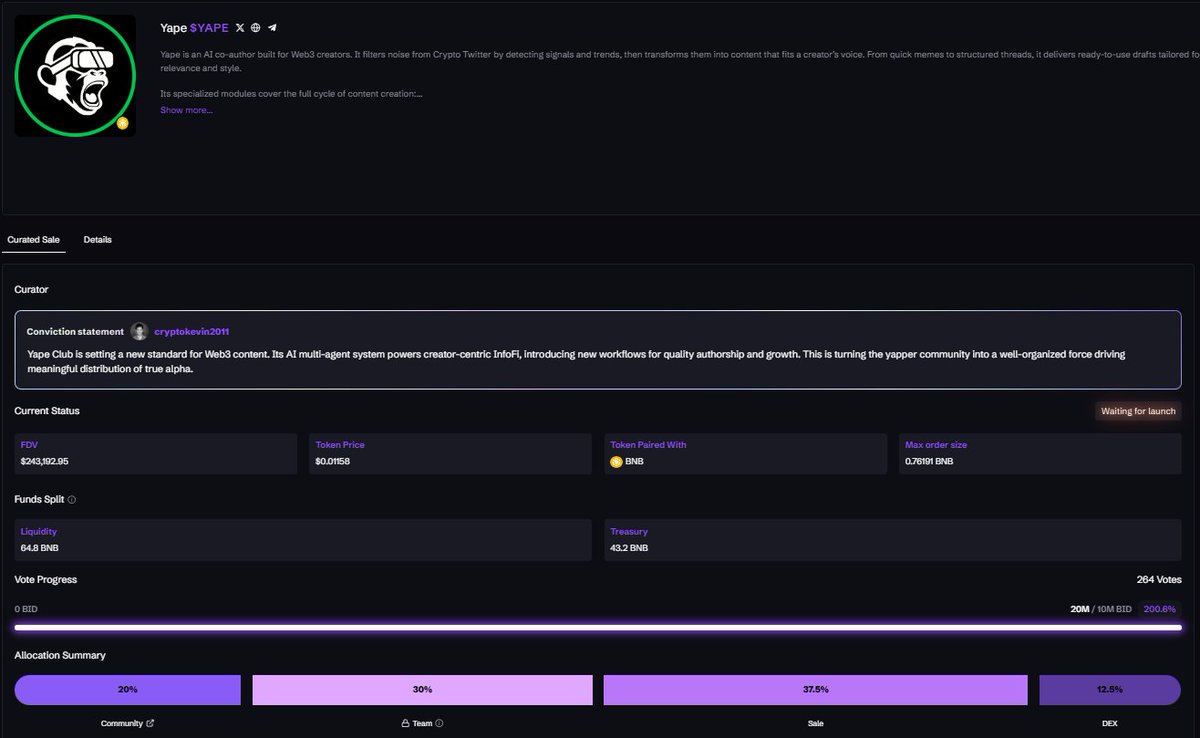Click the Liquidity value 64.8 BNB

point(40,548)
